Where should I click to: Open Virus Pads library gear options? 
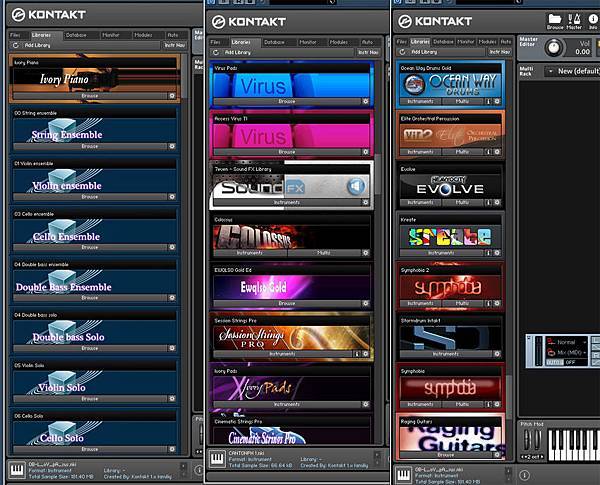[366, 101]
